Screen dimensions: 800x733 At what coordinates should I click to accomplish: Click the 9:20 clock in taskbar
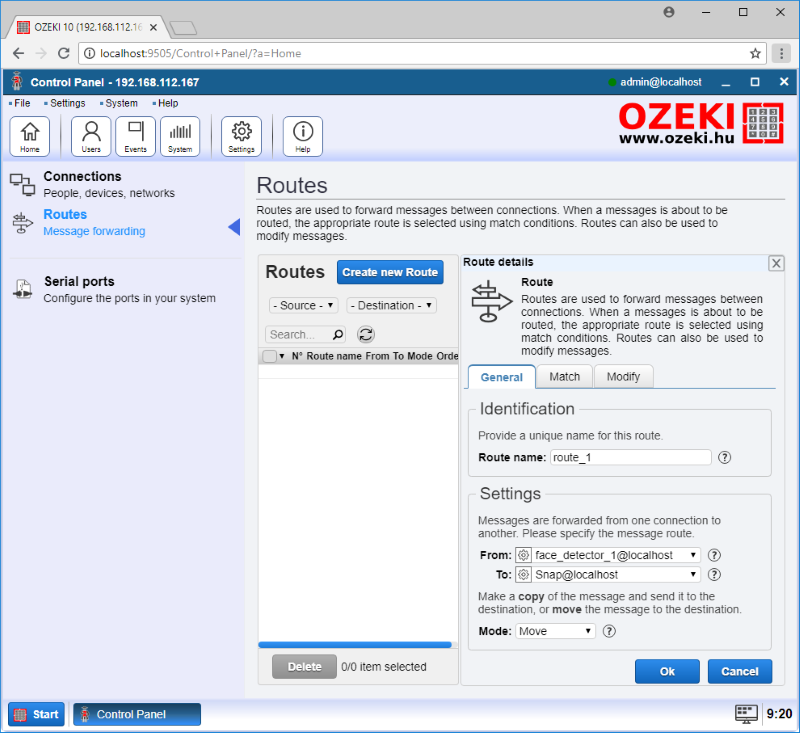coord(779,714)
